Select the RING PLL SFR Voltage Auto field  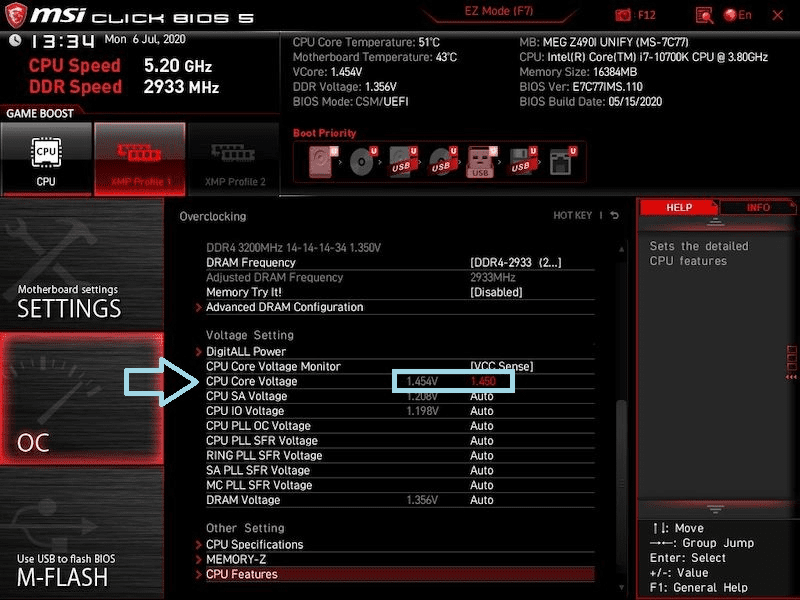[482, 455]
